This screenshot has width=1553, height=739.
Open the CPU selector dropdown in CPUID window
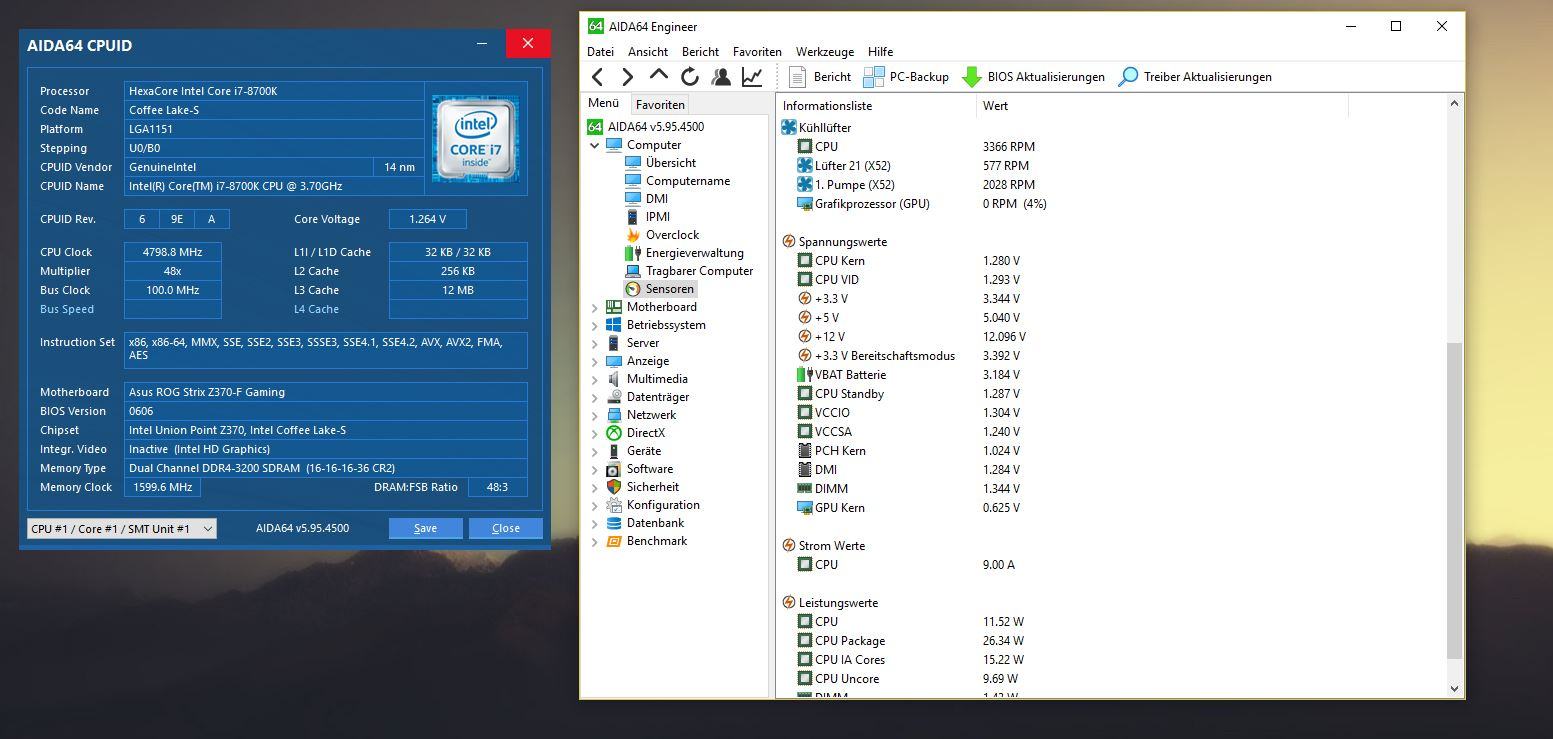(121, 529)
